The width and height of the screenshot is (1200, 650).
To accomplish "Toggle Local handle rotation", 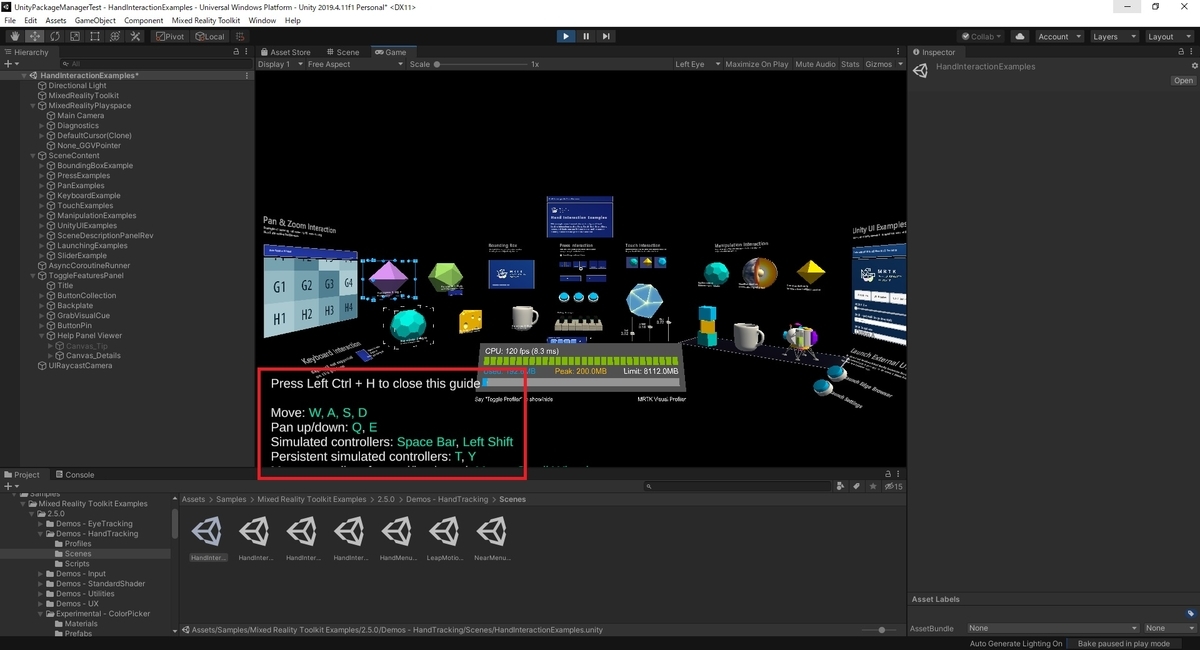I will click(x=212, y=36).
